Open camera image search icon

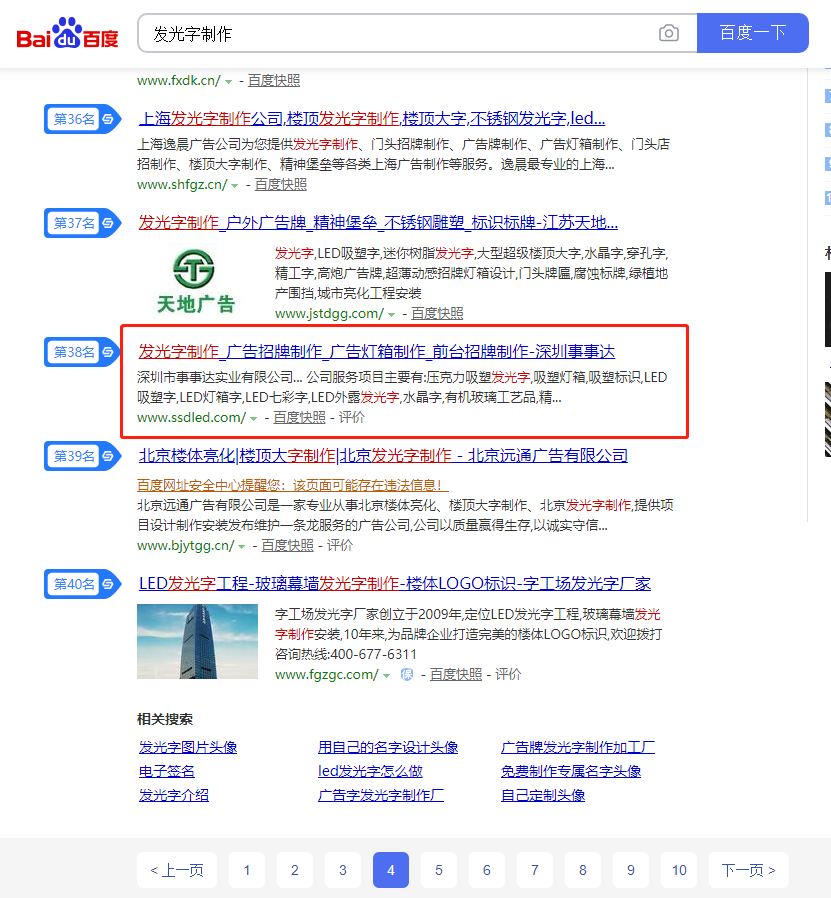point(668,33)
